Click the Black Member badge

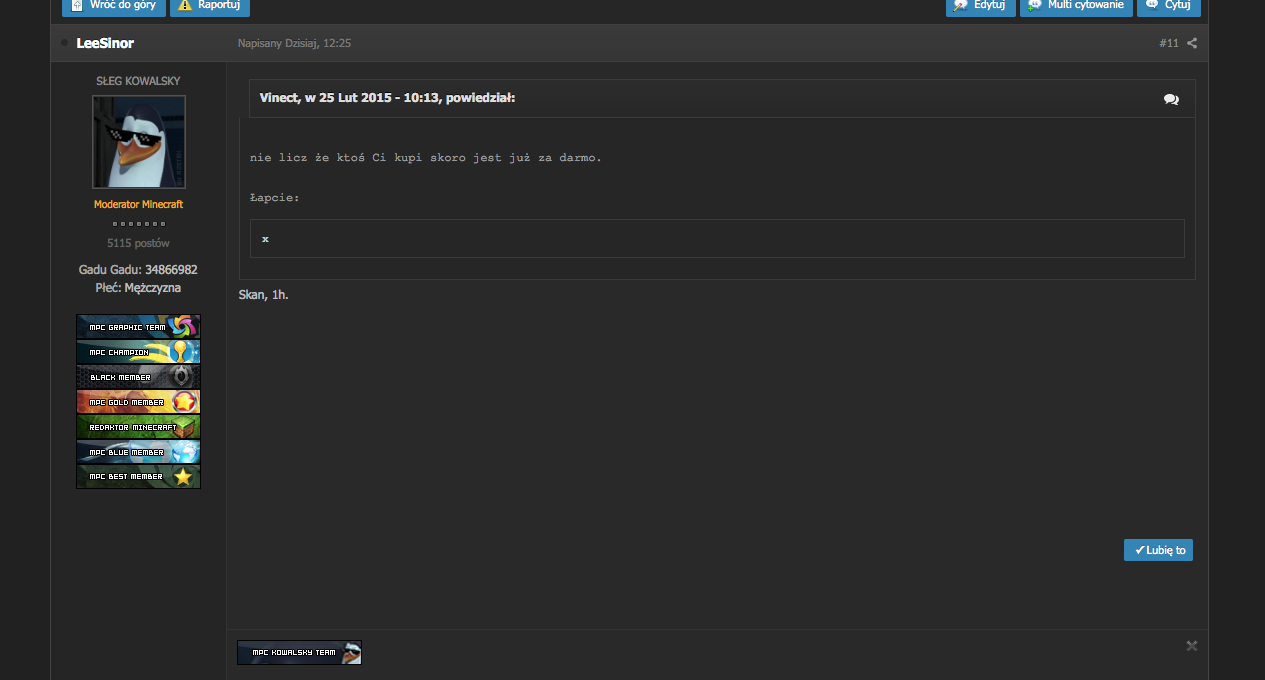[138, 377]
